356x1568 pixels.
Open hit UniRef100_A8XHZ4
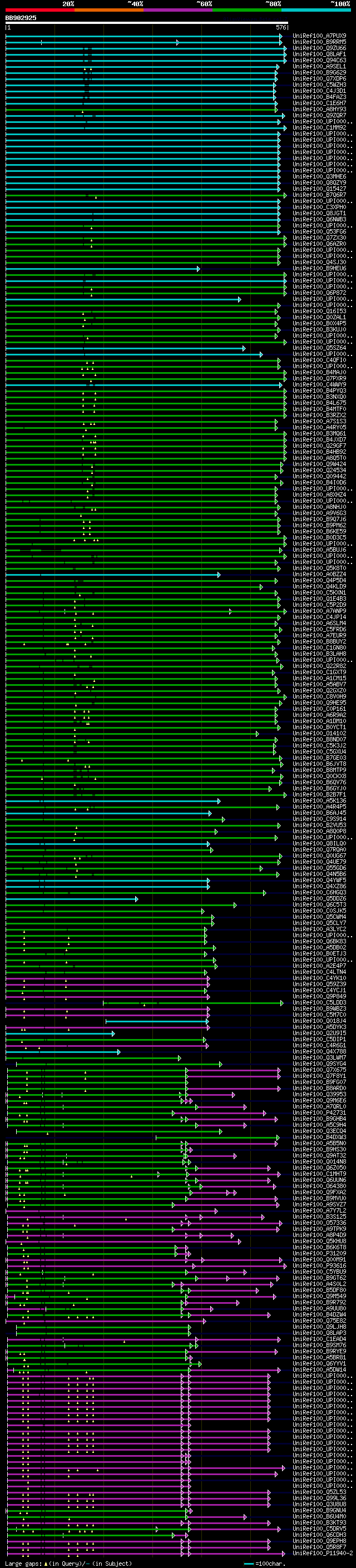tap(319, 494)
